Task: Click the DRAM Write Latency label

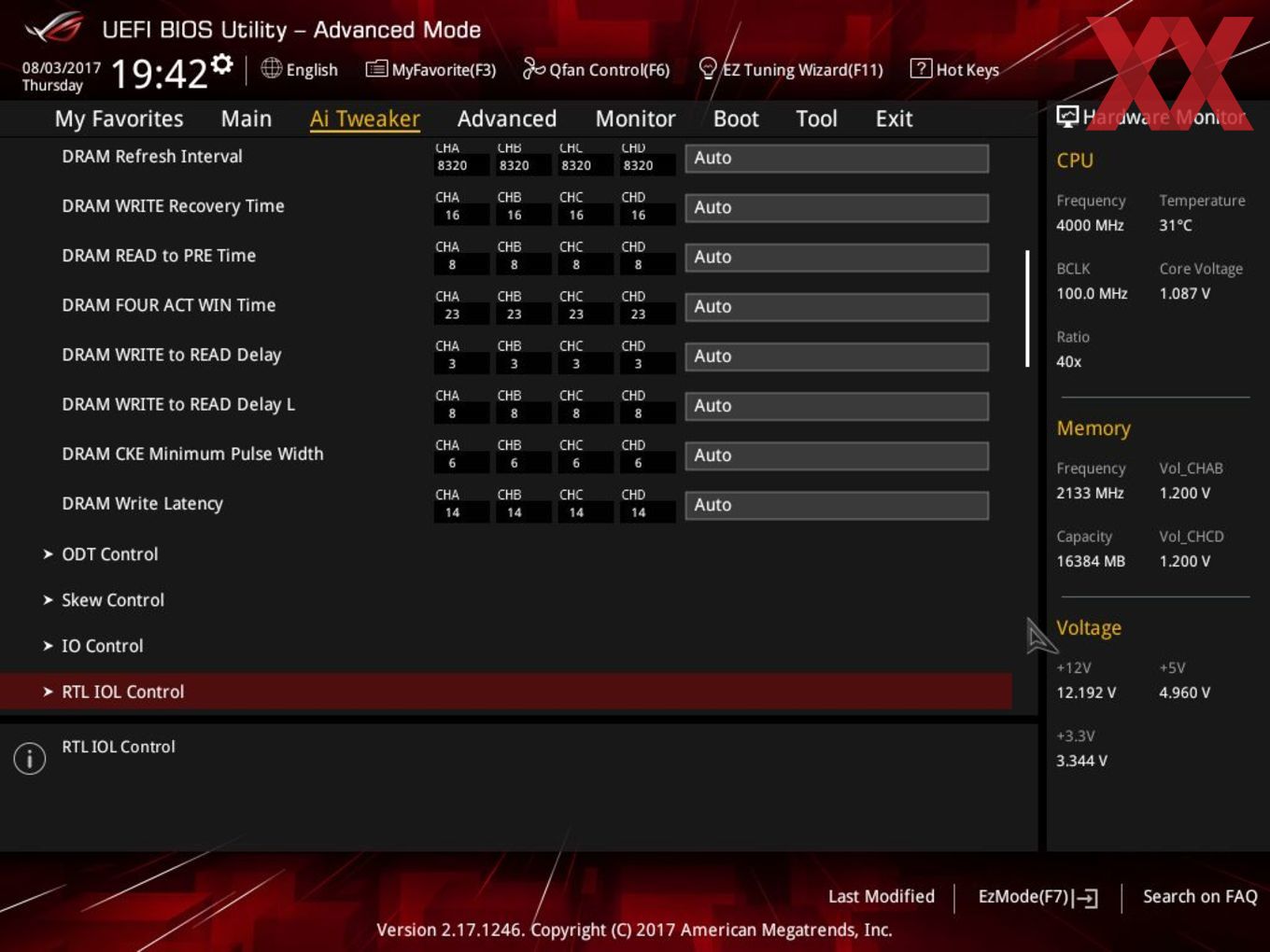Action: tap(142, 503)
